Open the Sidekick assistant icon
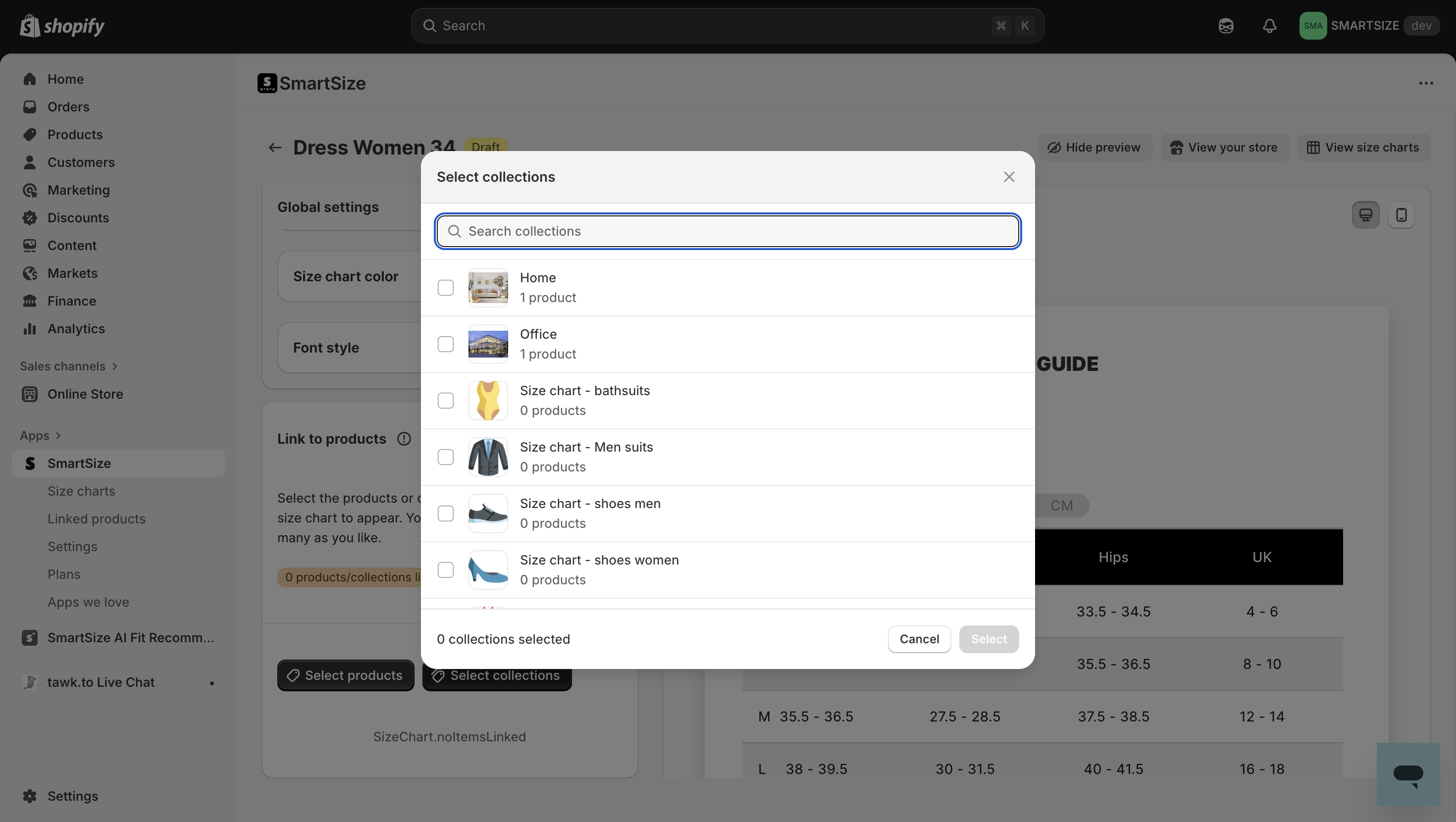 [1225, 25]
